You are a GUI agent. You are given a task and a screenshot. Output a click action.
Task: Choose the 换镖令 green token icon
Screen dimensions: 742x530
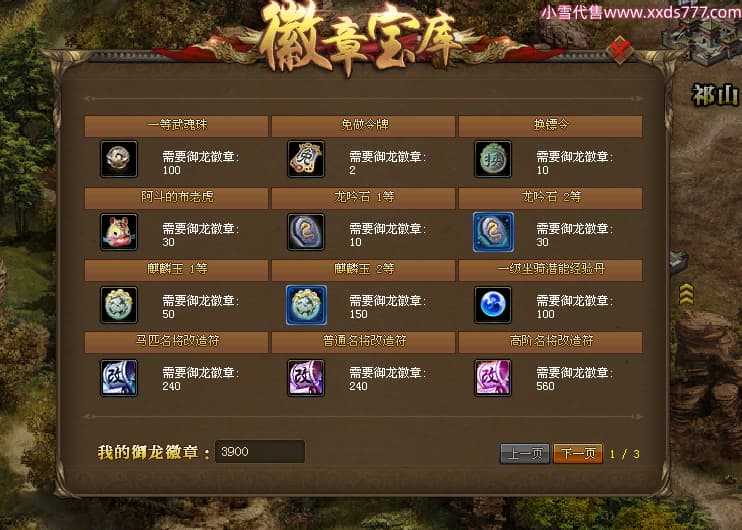click(493, 159)
